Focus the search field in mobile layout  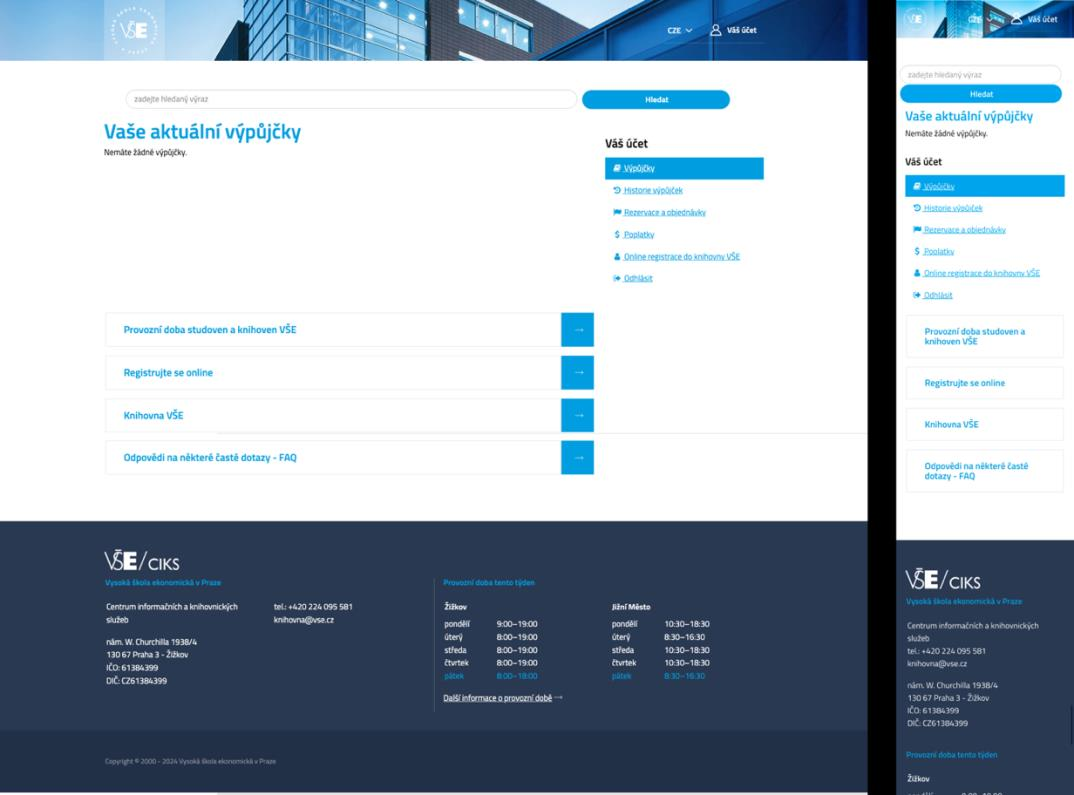click(x=981, y=75)
